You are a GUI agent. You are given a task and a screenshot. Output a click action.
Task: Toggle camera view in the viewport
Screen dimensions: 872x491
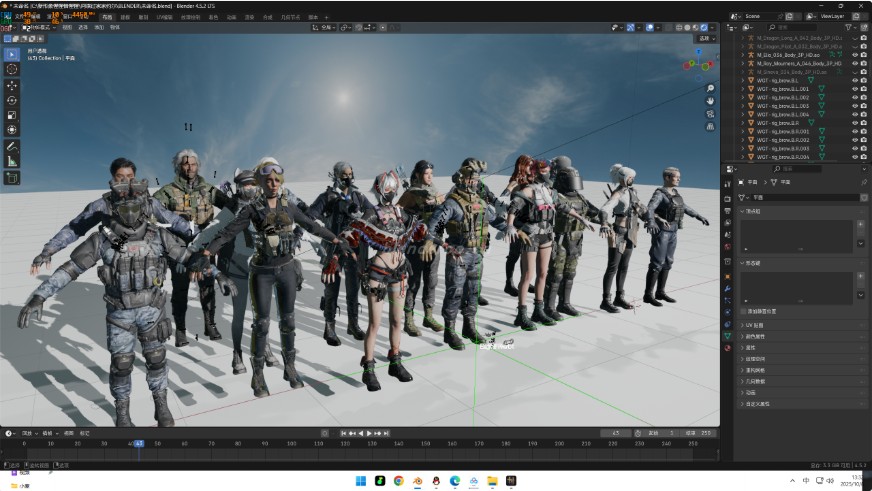pyautogui.click(x=710, y=114)
